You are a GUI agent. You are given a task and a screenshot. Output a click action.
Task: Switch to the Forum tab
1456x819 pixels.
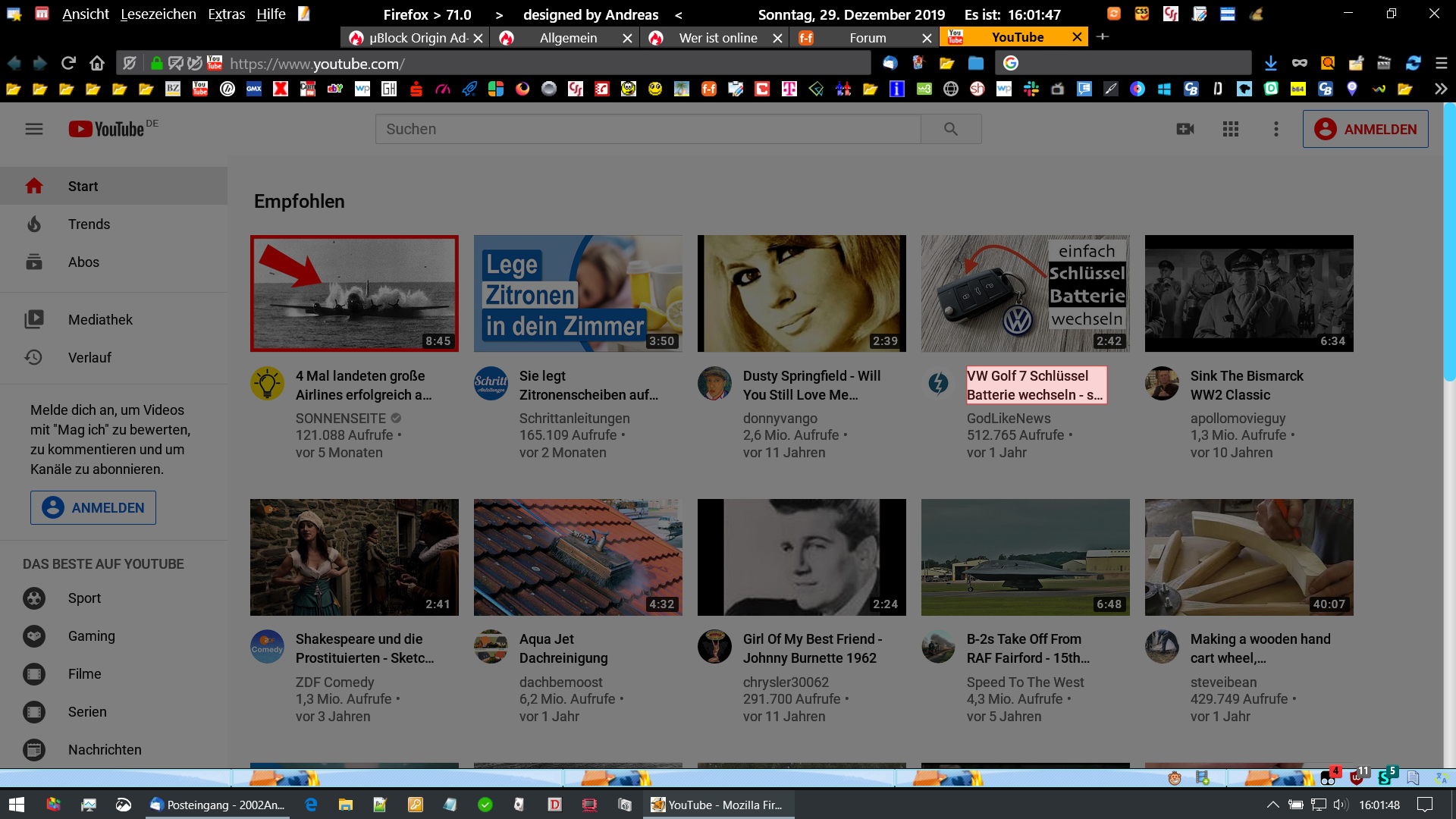(x=867, y=38)
